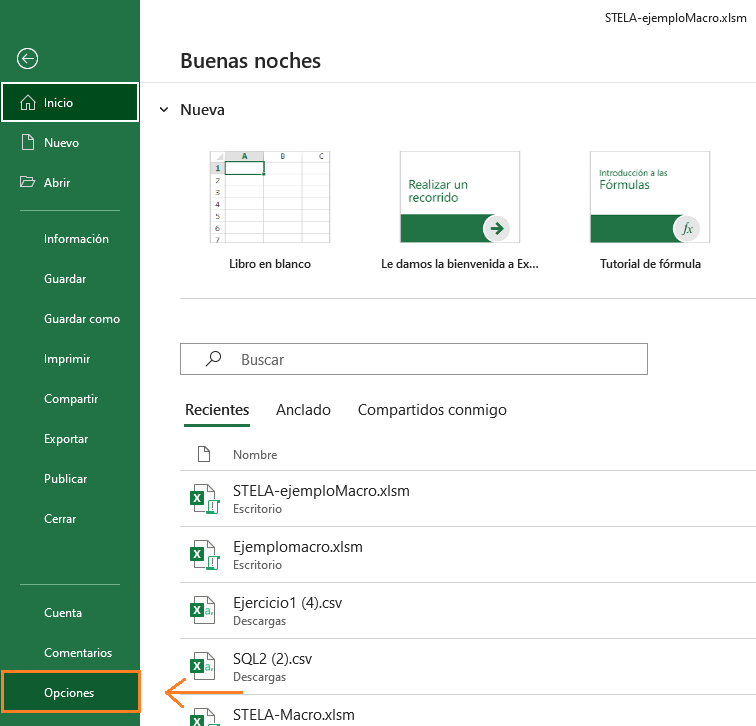
Task: Open recent file STELA-ejemploMacro.xlsm
Action: 468,499
